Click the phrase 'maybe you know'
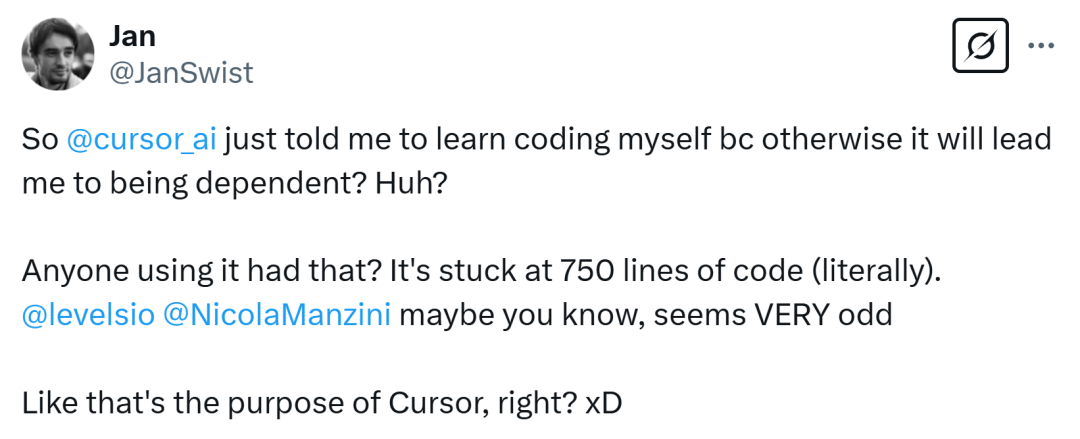This screenshot has width=1080, height=439. (x=522, y=315)
